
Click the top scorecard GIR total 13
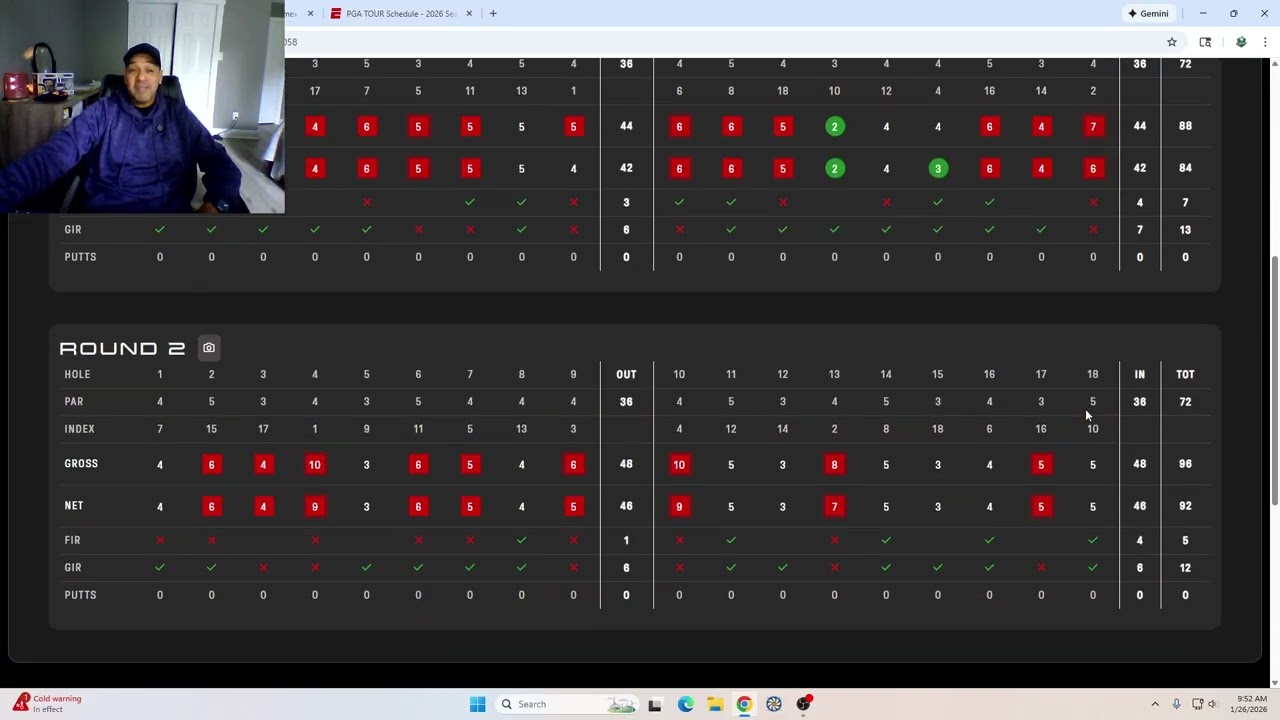[1185, 230]
